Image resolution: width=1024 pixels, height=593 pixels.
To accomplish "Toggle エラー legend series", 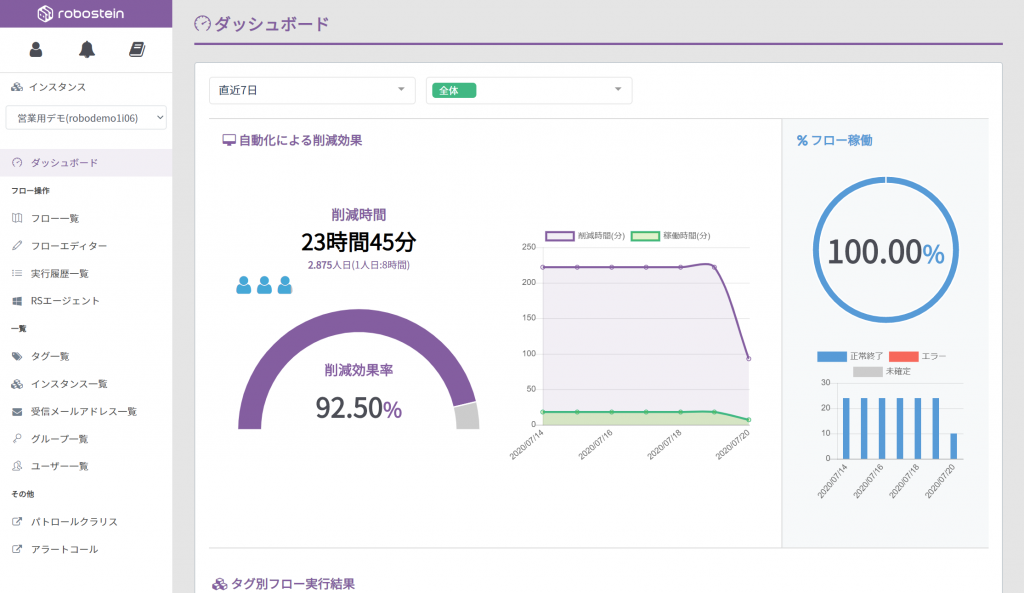I will [917, 357].
